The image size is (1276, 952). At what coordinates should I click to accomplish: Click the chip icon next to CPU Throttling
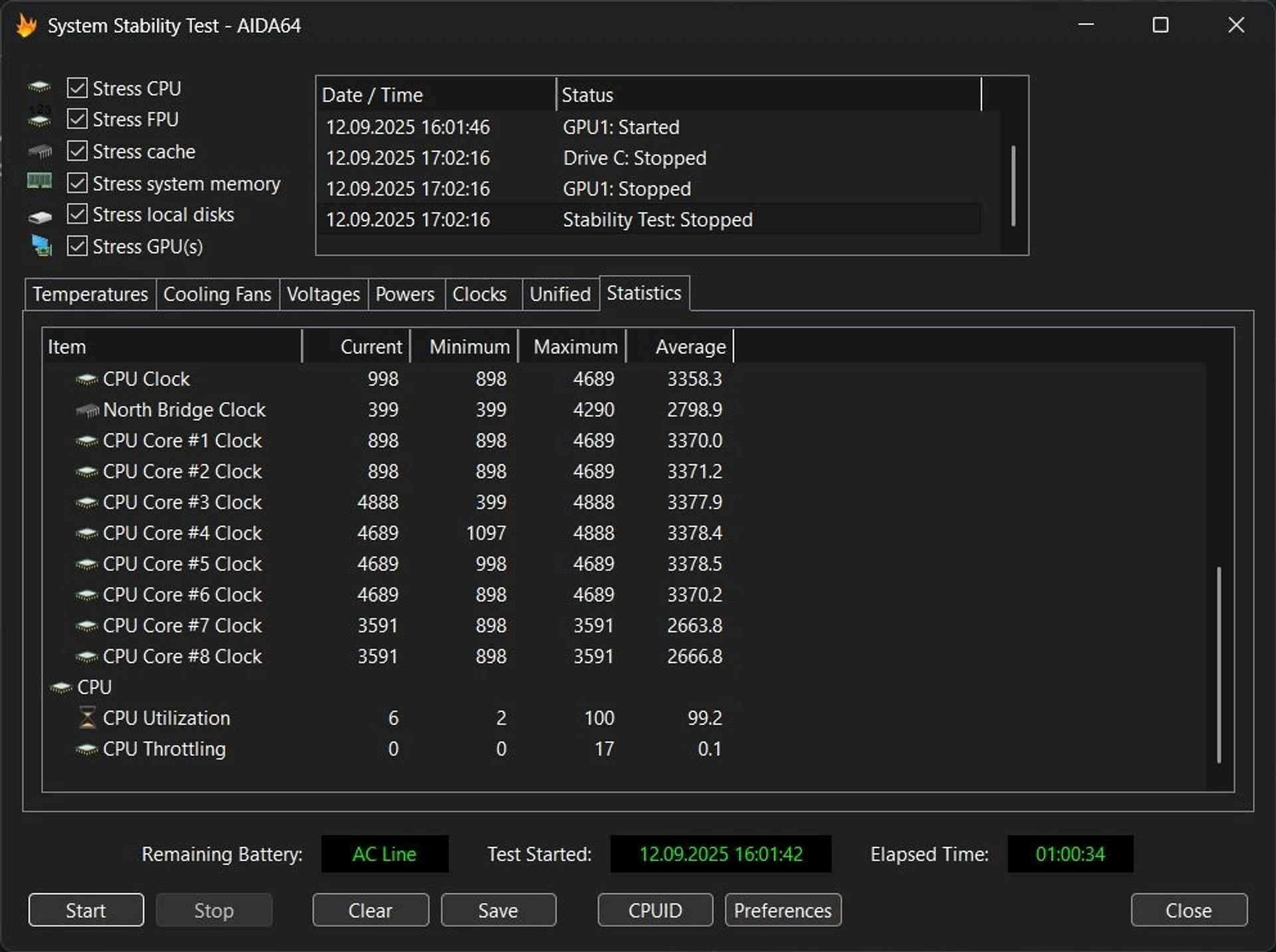[x=87, y=749]
